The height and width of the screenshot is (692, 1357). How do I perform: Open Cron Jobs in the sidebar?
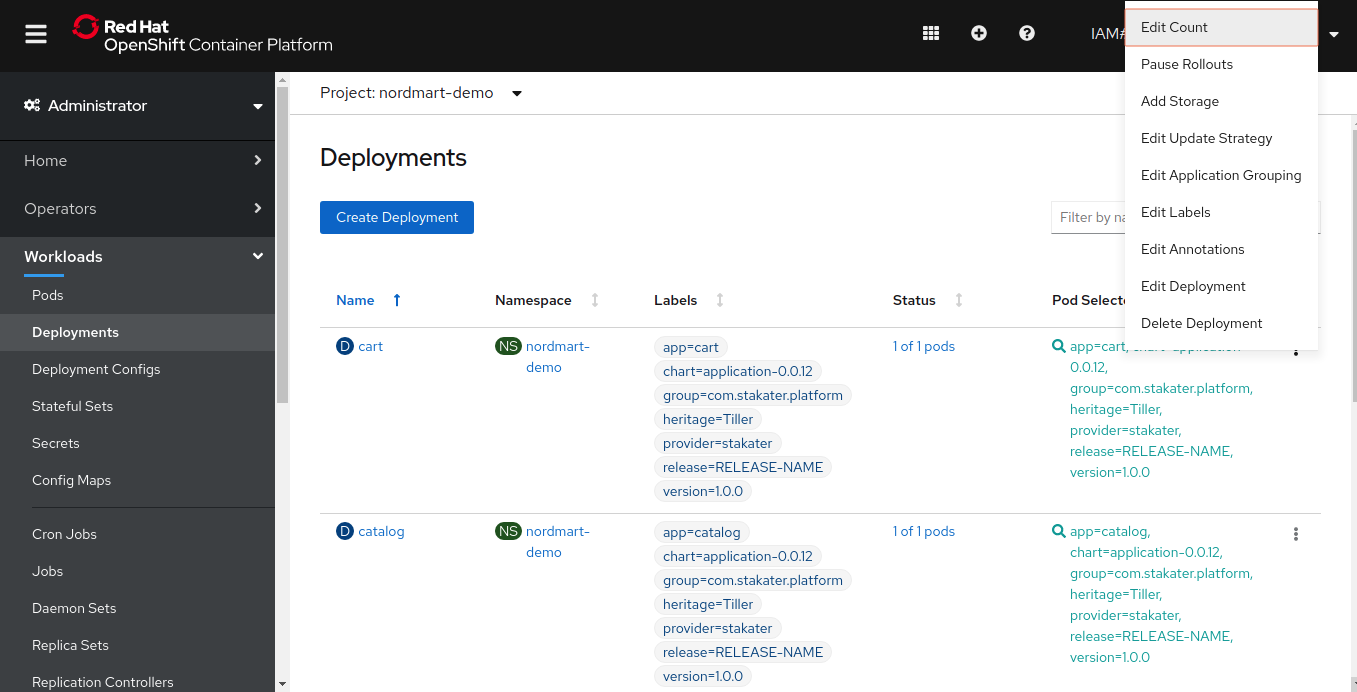(x=137, y=534)
